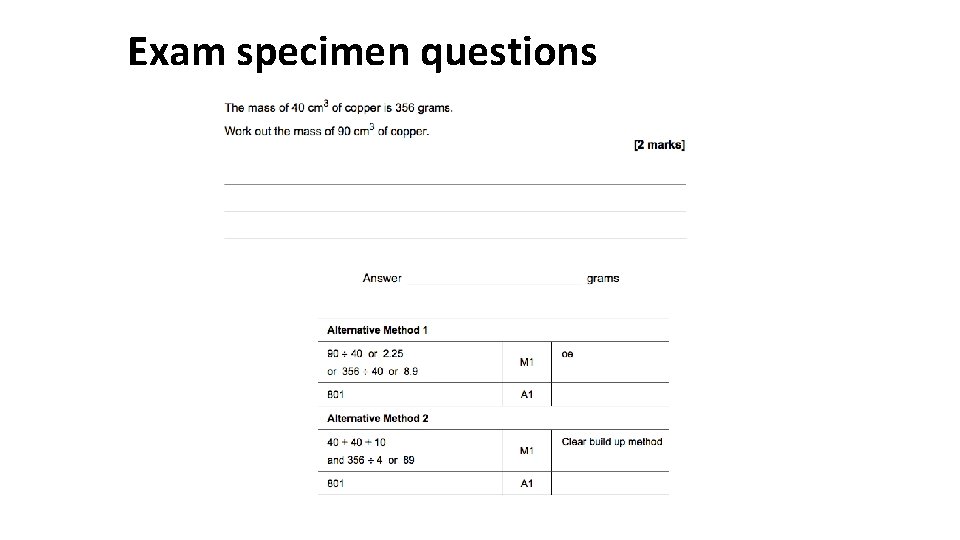Click the 'Answer' label

pos(382,279)
